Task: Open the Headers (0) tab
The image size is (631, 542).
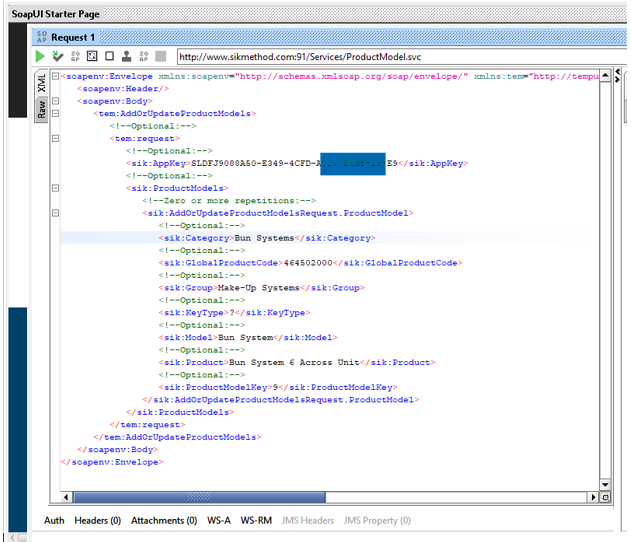Action: point(97,521)
